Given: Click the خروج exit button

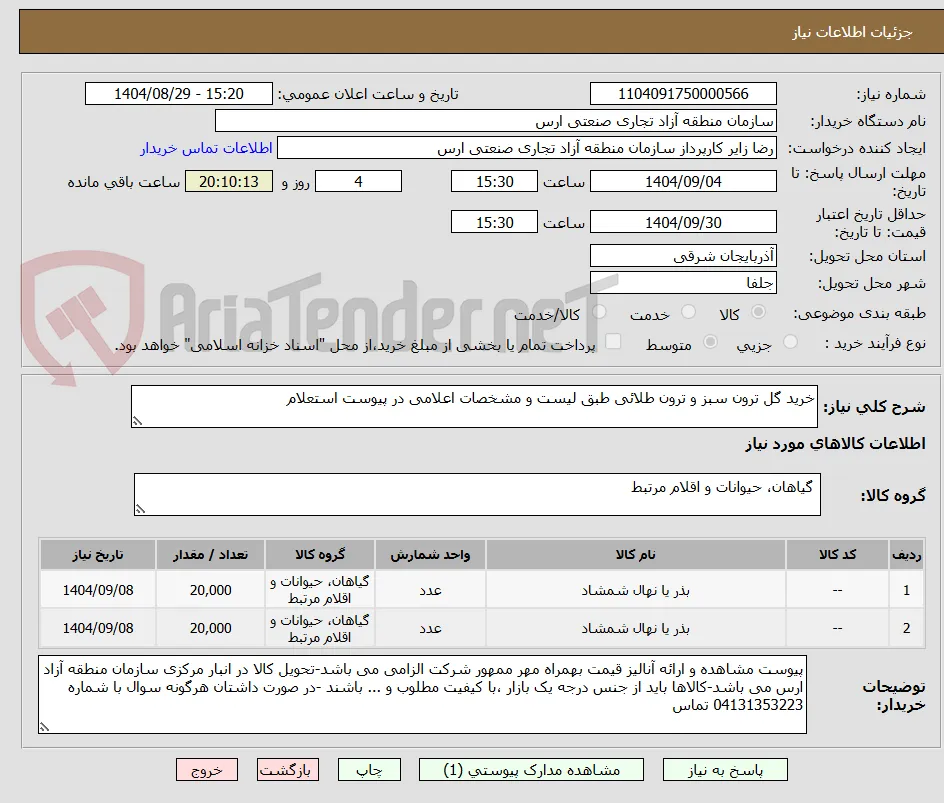Looking at the screenshot, I should [x=206, y=770].
